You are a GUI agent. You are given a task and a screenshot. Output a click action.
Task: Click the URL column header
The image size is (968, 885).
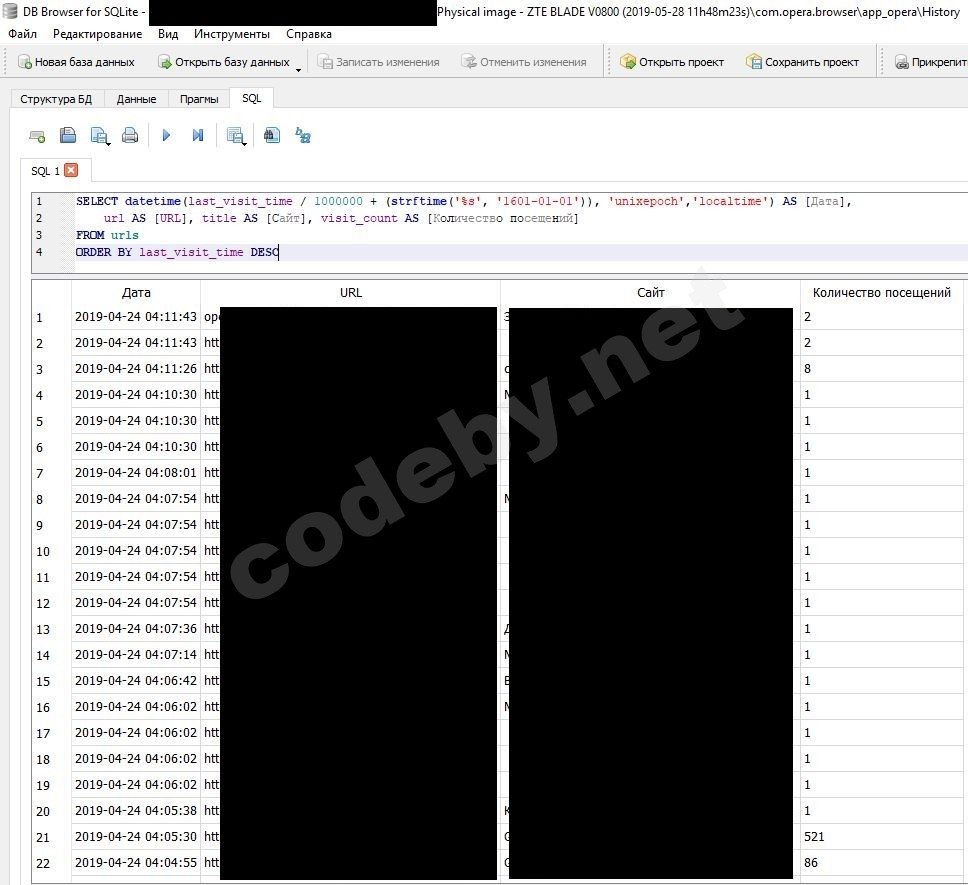click(x=351, y=293)
